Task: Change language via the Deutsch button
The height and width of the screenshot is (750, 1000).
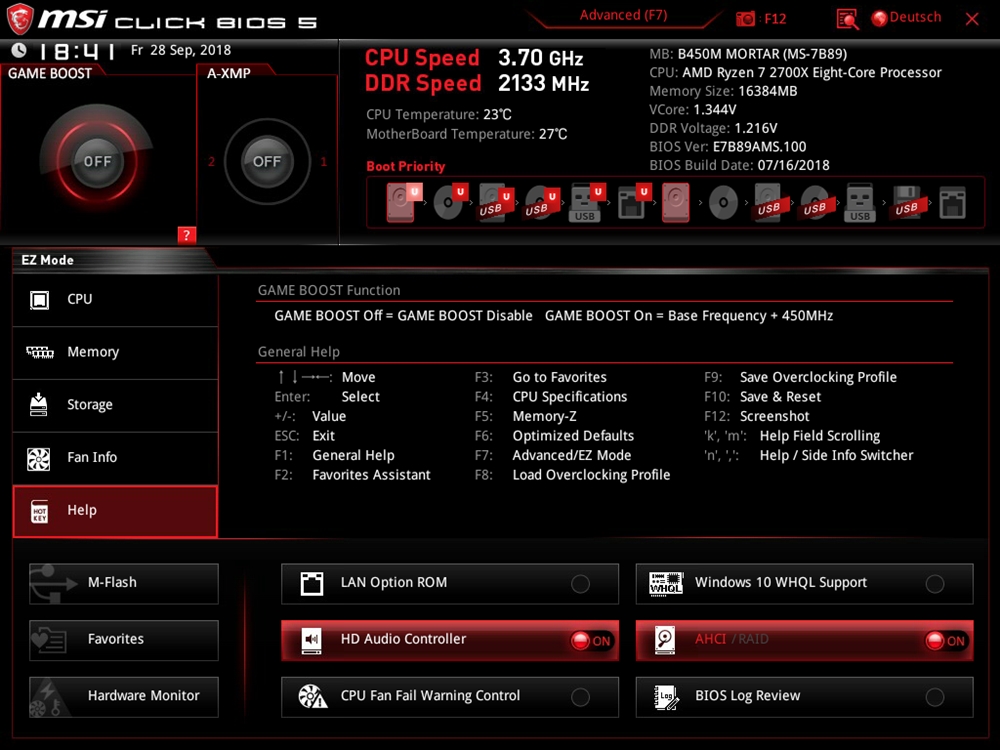Action: (906, 17)
